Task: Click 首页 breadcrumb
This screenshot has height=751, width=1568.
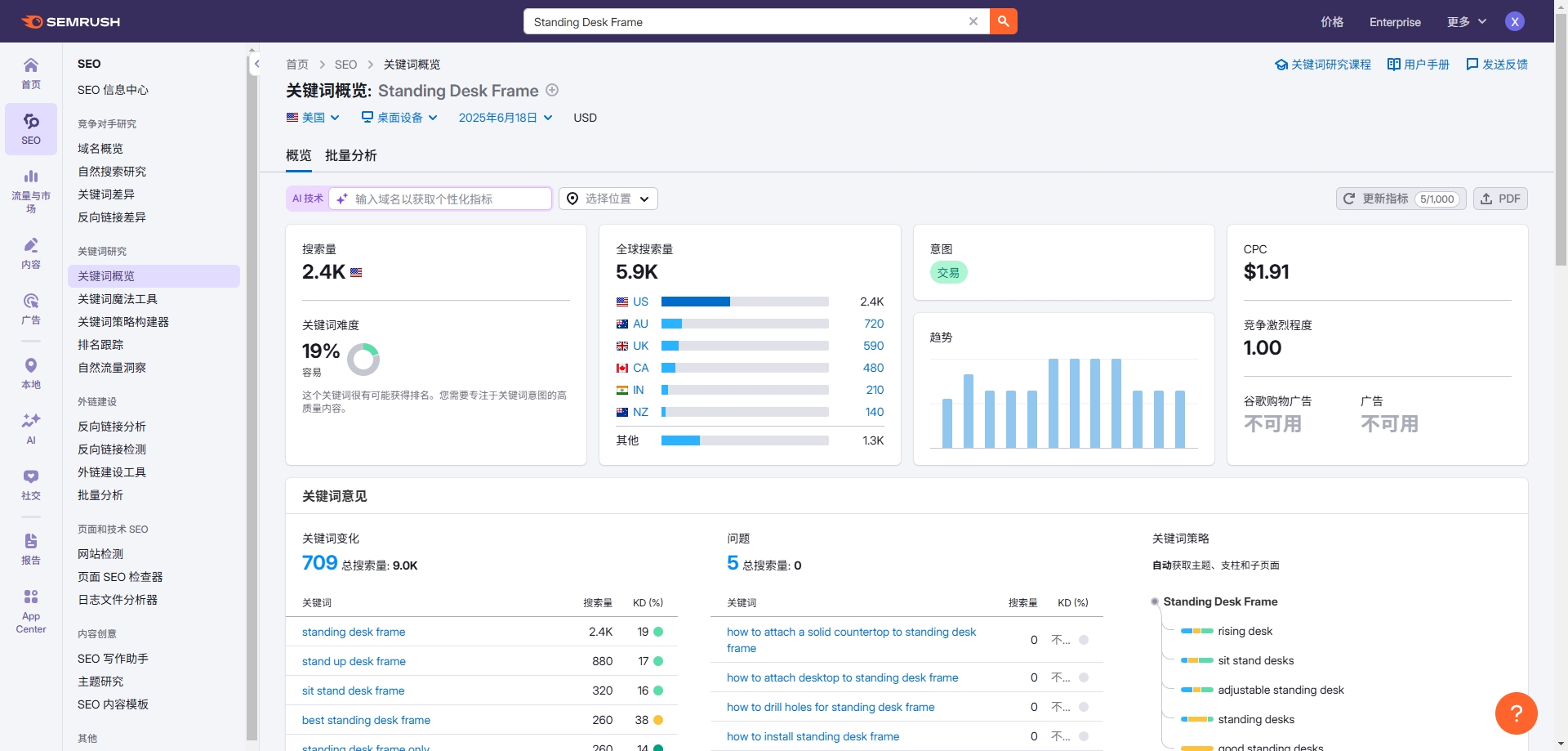Action: point(297,65)
